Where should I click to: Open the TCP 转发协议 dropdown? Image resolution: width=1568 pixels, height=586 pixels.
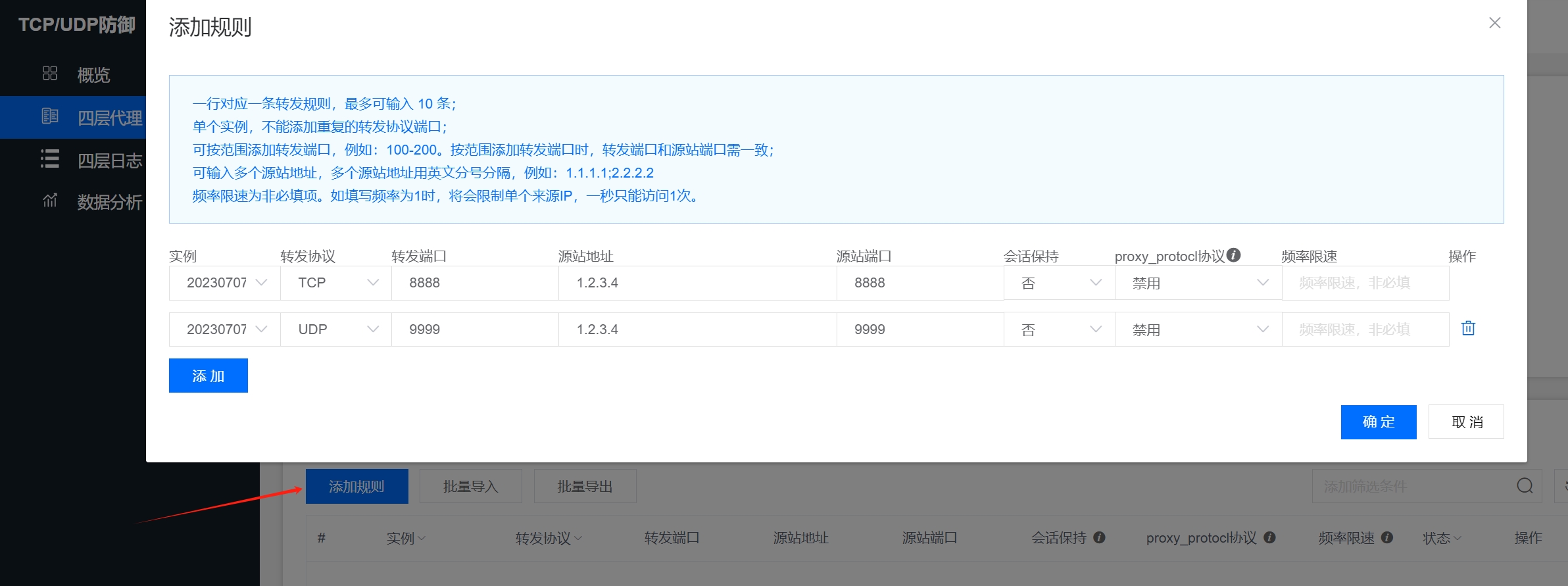[x=336, y=283]
